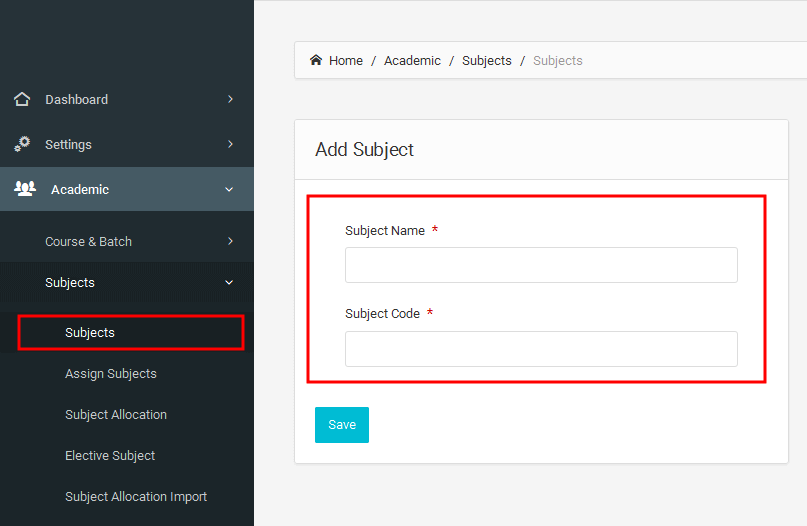The image size is (807, 526).
Task: Open Subject Allocation Import item
Action: [136, 497]
